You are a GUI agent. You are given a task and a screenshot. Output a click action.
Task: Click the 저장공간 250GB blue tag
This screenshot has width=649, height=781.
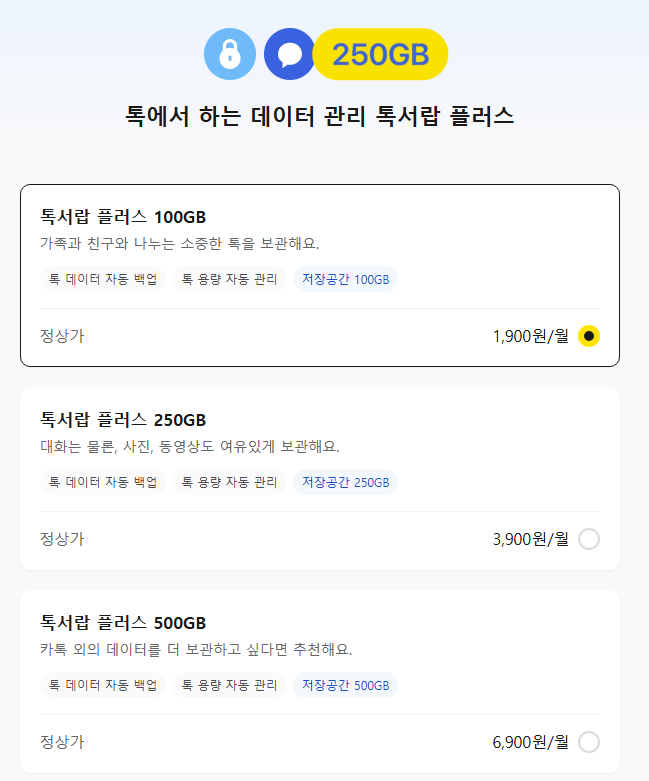tap(345, 482)
